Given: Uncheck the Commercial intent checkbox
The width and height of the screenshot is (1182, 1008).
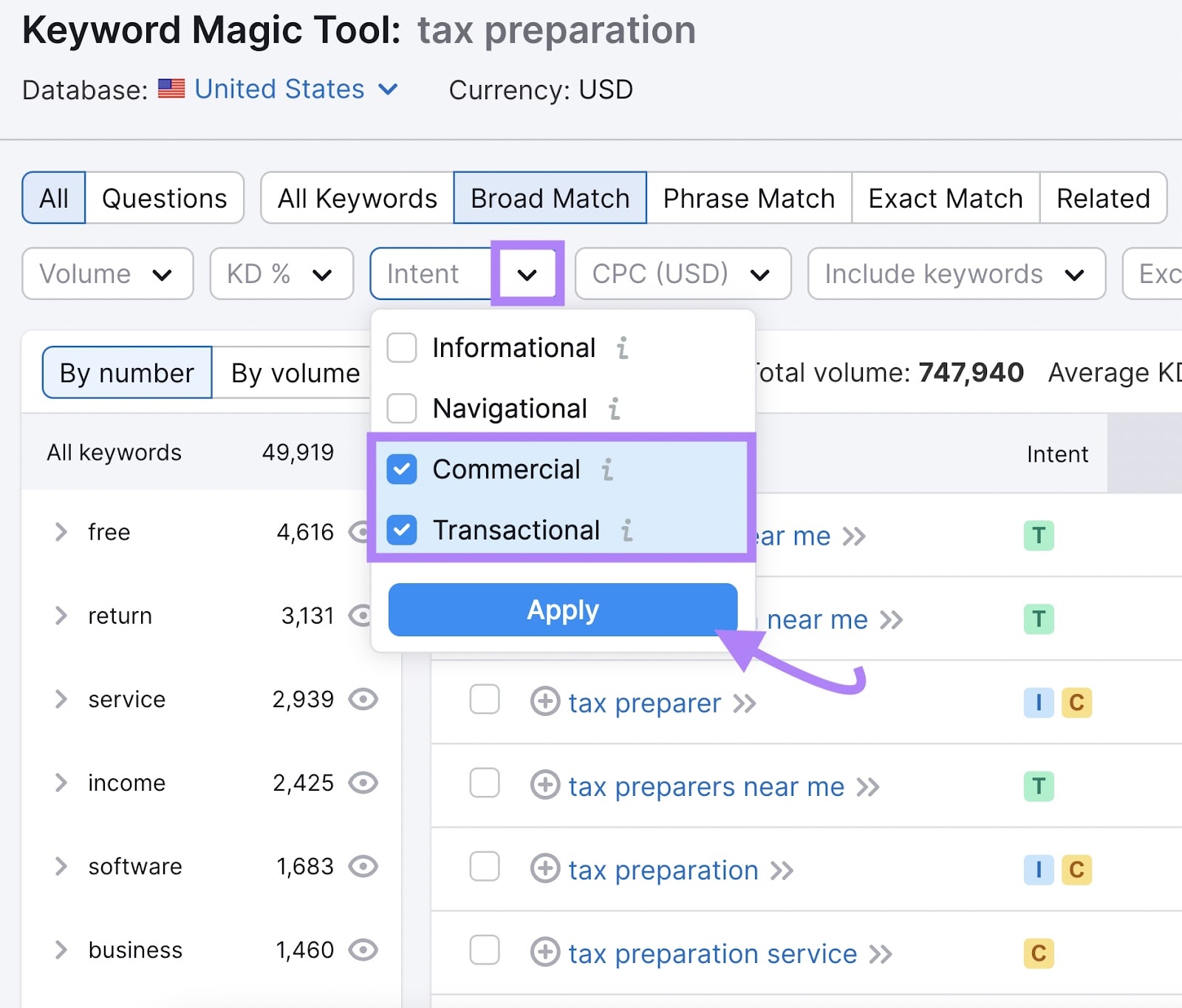Looking at the screenshot, I should coord(401,469).
